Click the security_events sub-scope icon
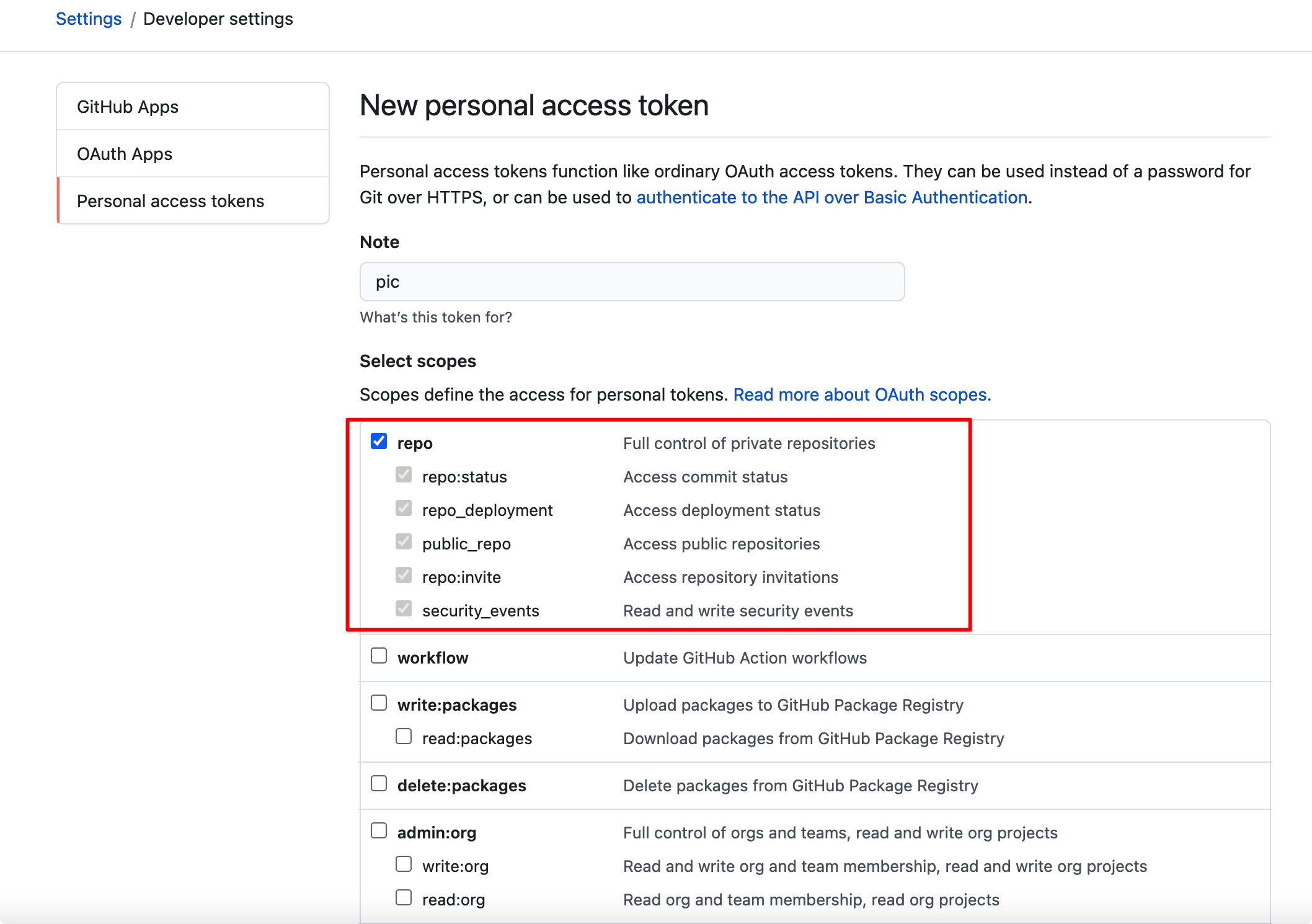 click(402, 609)
